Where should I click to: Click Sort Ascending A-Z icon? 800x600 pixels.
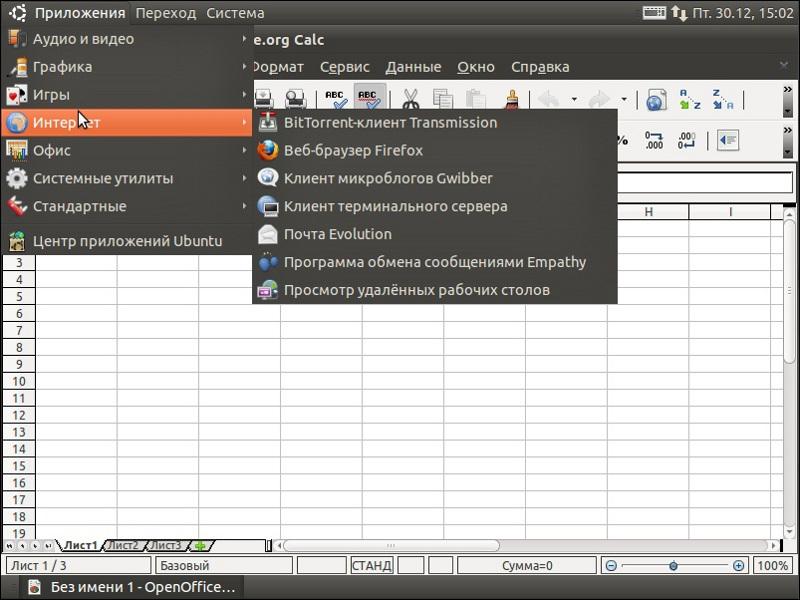690,99
